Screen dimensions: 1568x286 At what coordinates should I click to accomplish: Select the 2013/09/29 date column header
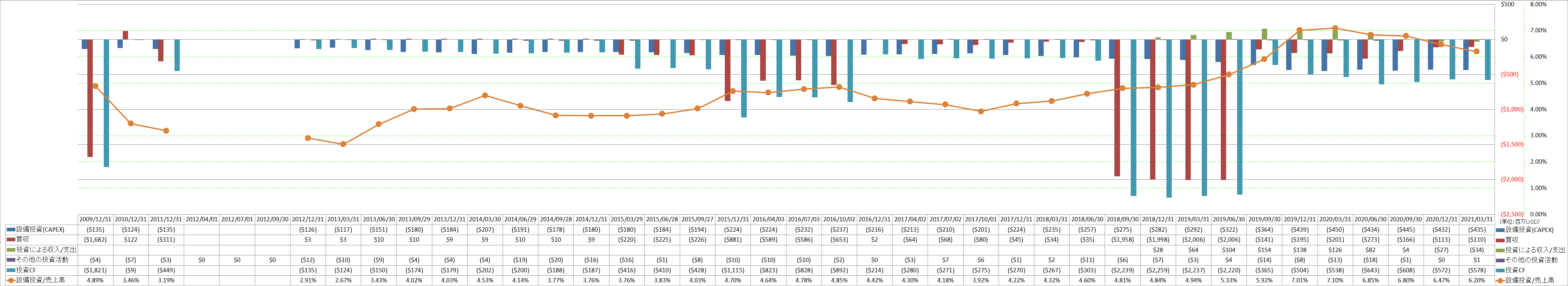(414, 220)
